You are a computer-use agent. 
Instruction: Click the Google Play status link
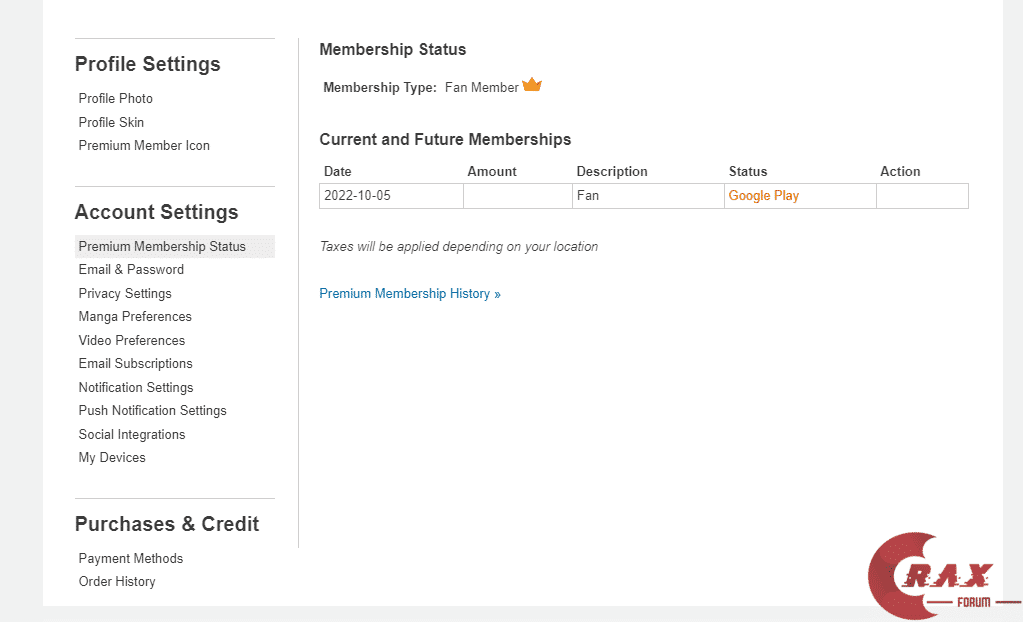click(764, 196)
